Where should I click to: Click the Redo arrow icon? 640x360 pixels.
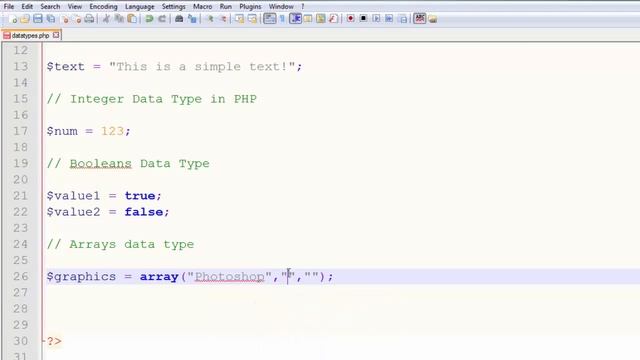[x=162, y=19]
